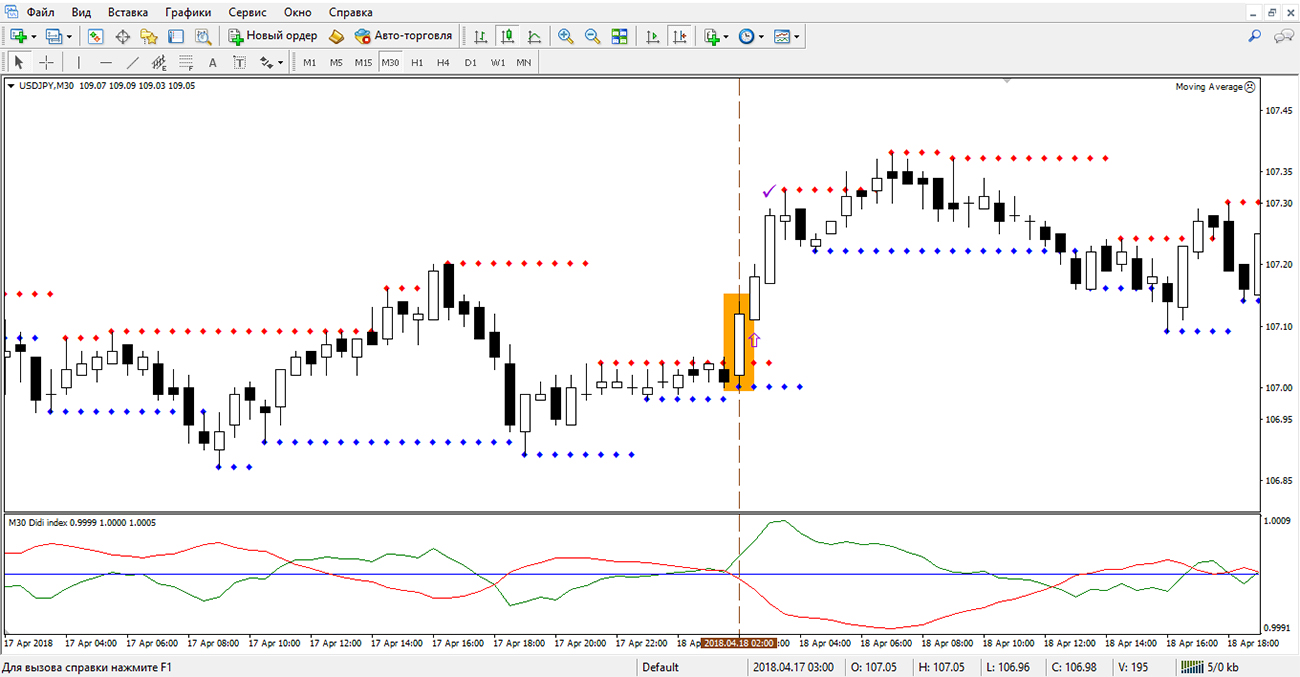Zoom out of the chart
The image size is (1300, 677).
(592, 36)
